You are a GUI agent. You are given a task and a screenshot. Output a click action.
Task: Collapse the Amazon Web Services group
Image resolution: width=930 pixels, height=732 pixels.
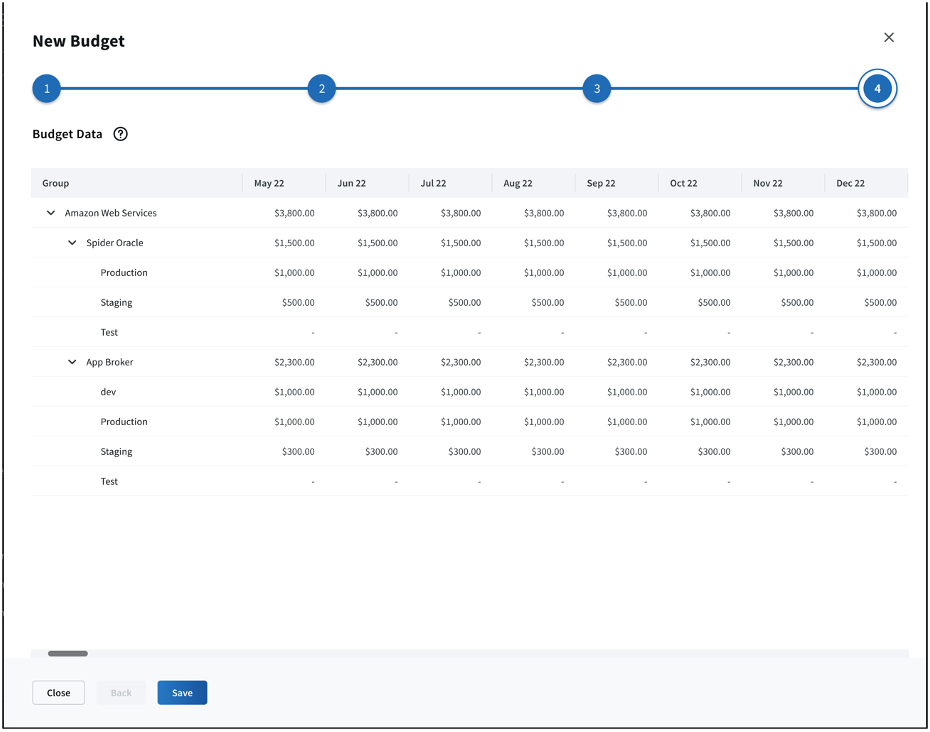[x=51, y=213]
